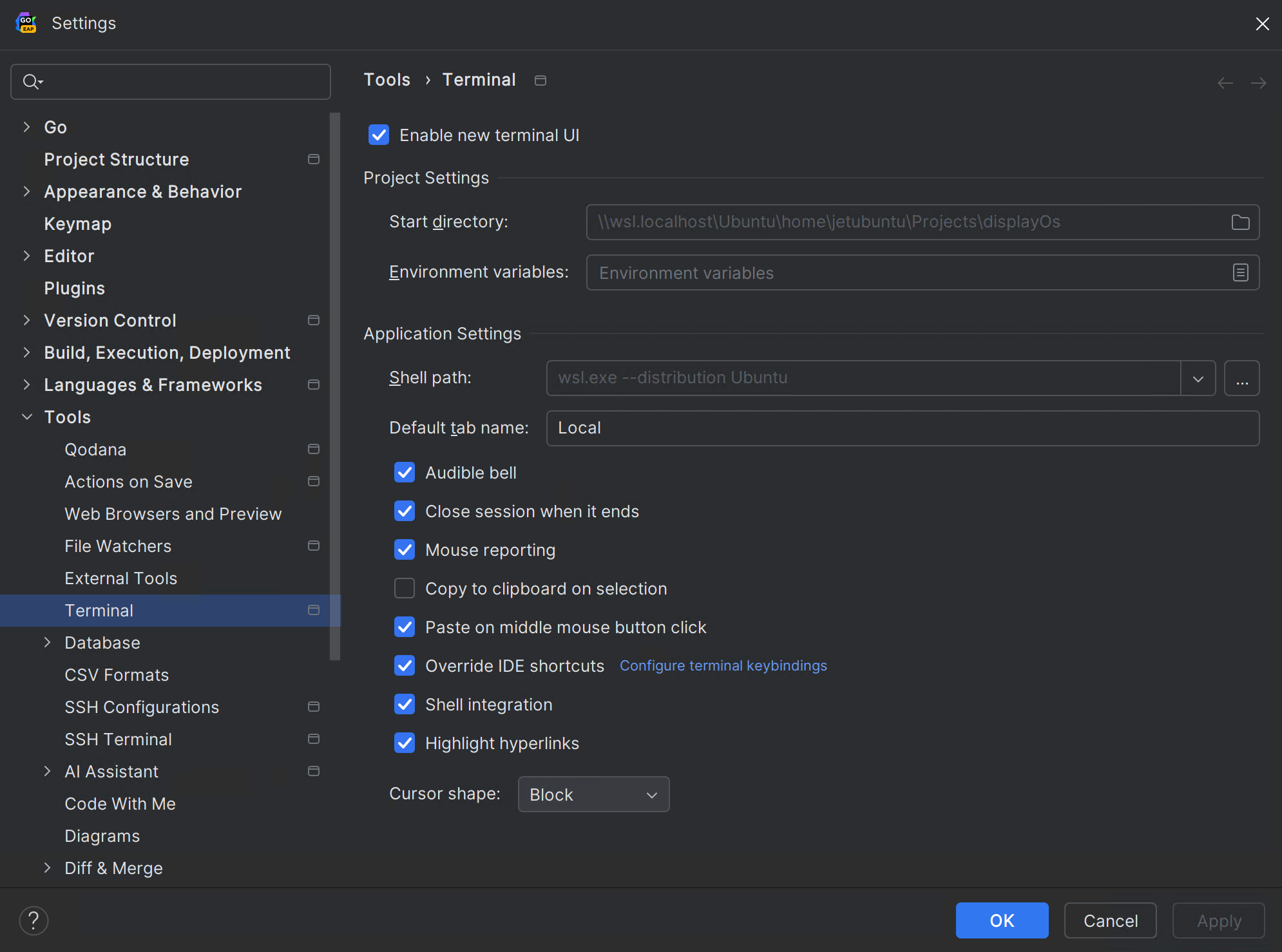Open Configure terminal keybindings link
Viewport: 1282px width, 952px height.
click(x=723, y=665)
